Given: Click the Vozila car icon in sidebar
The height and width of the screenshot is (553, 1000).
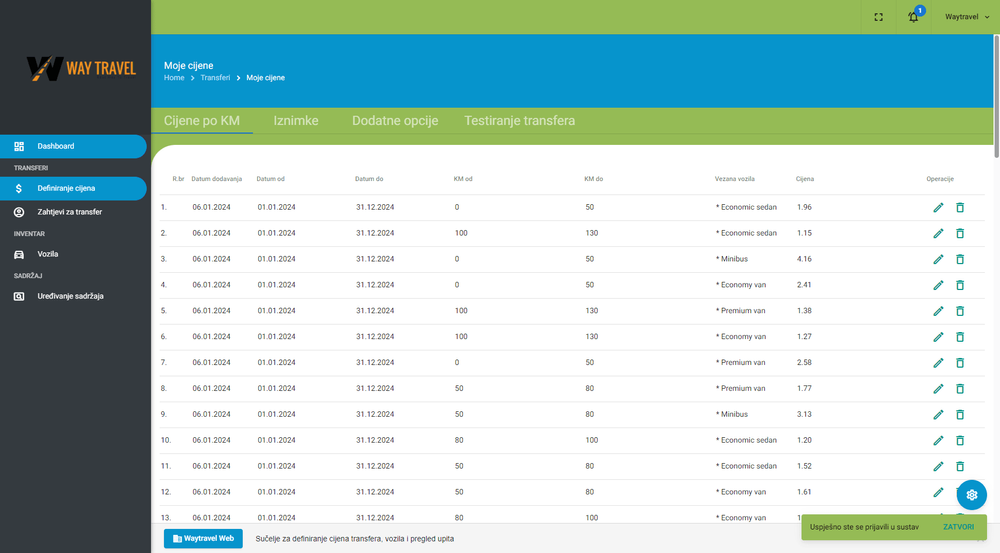Looking at the screenshot, I should click(x=19, y=254).
